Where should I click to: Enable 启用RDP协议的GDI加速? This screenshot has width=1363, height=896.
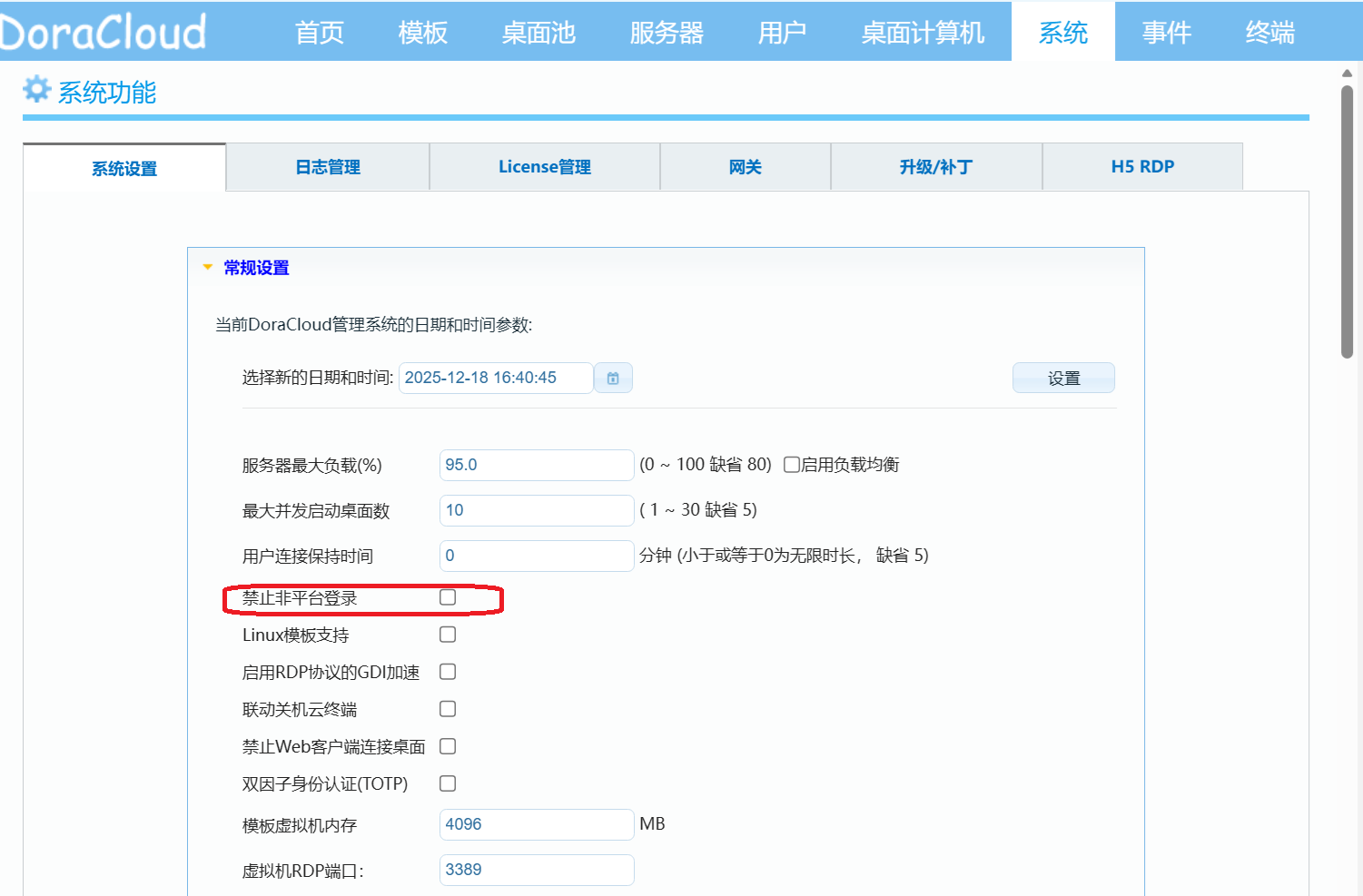tap(448, 671)
